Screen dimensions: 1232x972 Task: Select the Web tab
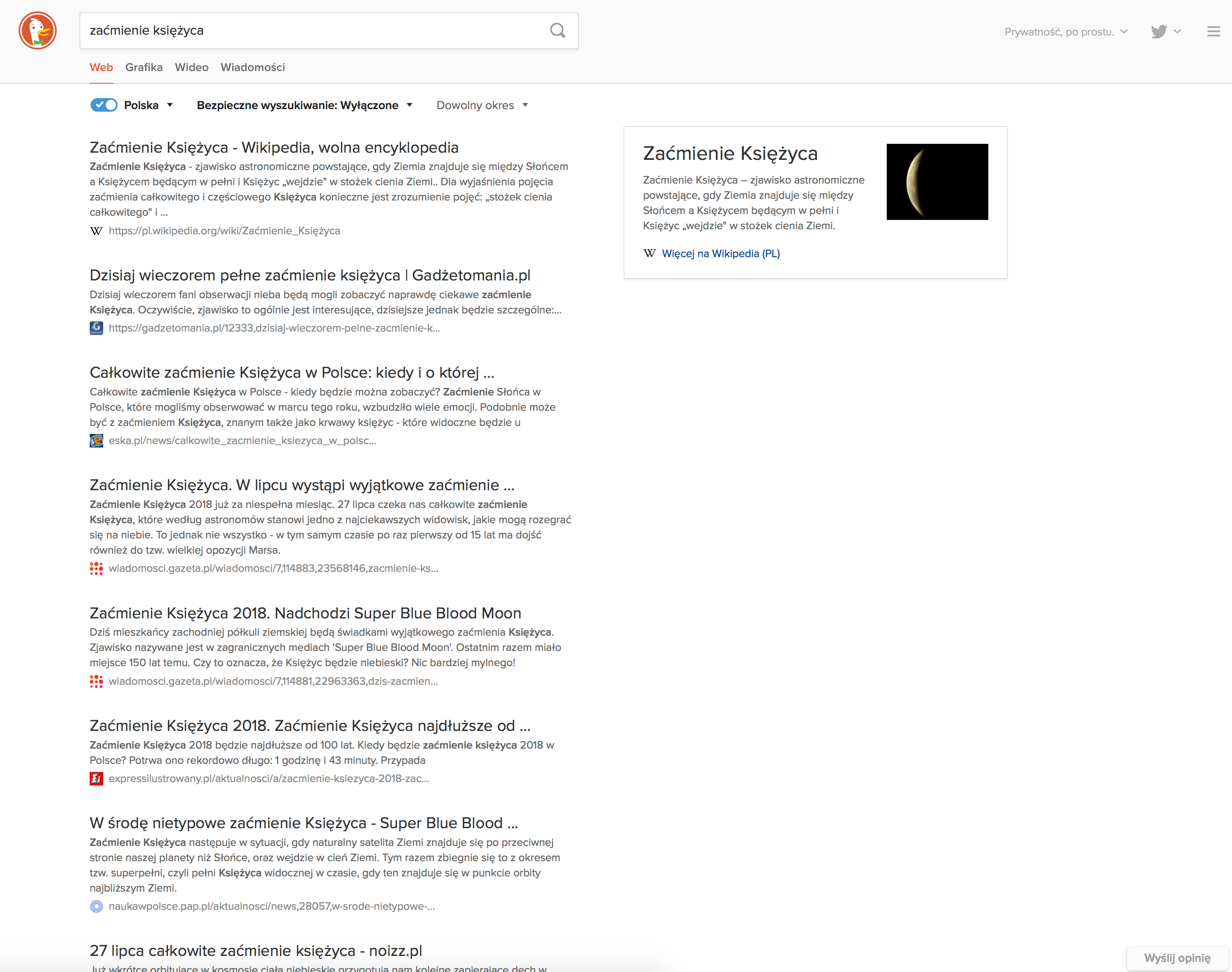(x=102, y=67)
